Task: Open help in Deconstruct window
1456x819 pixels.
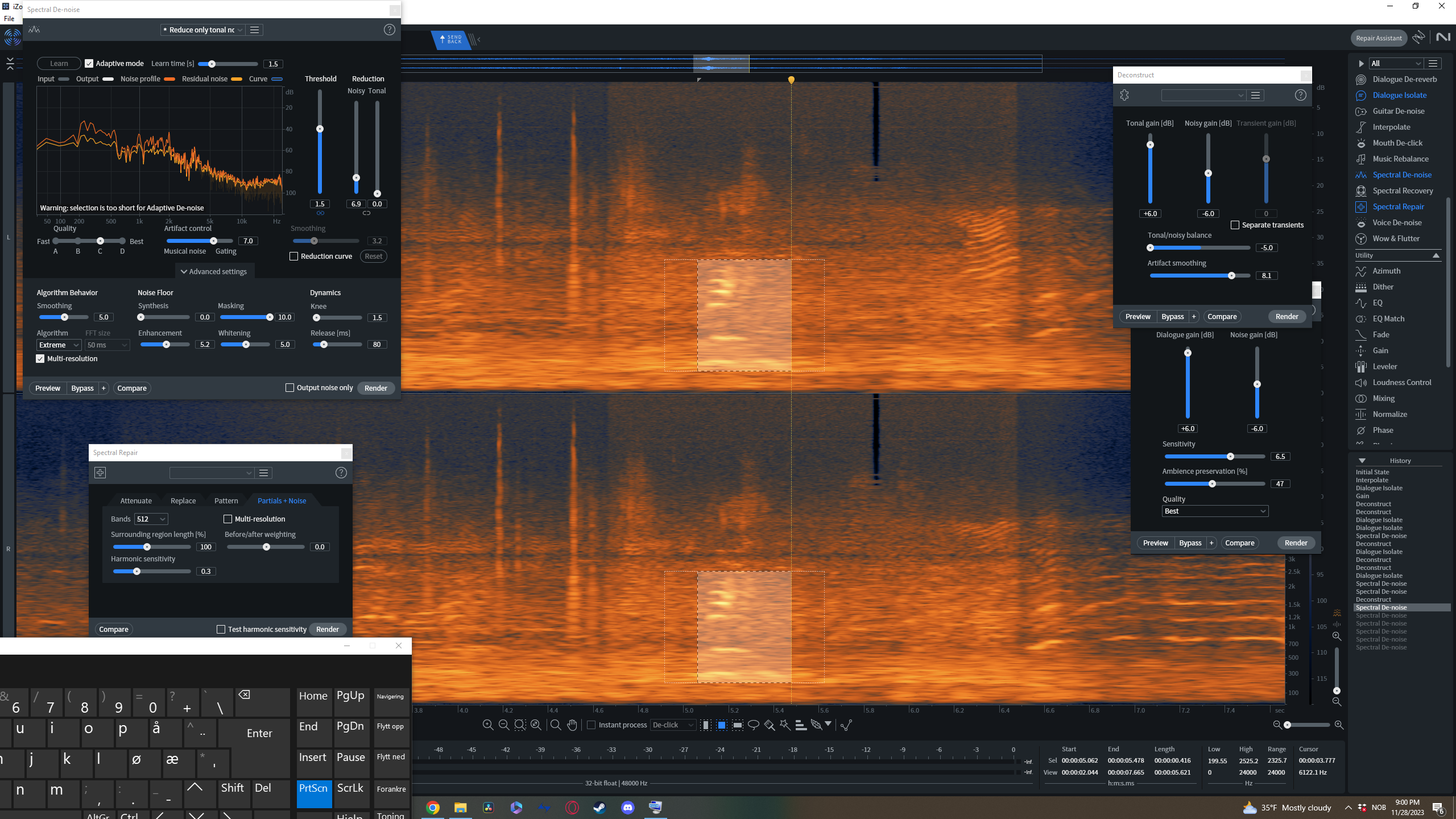Action: pyautogui.click(x=1300, y=95)
